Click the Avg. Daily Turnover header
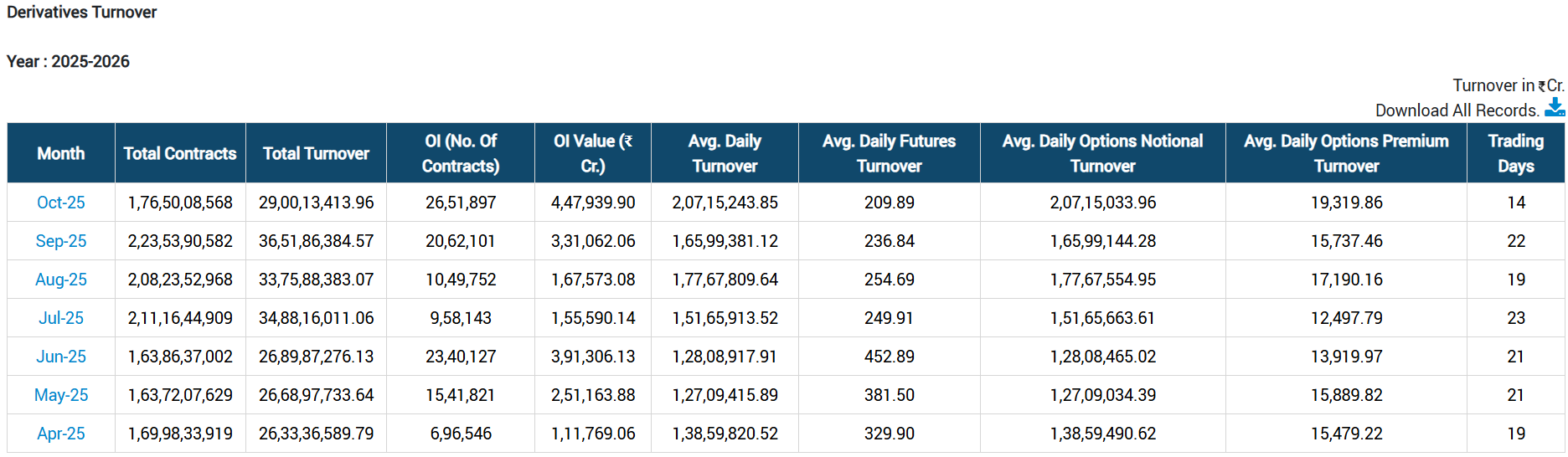 725,153
